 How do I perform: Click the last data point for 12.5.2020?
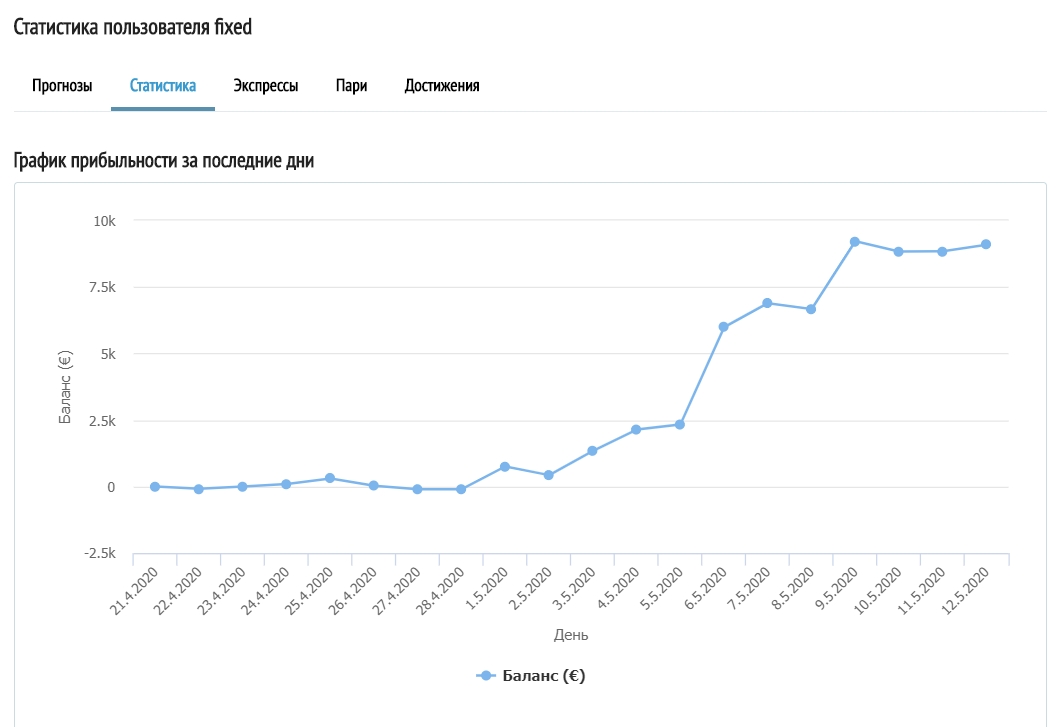tap(986, 245)
